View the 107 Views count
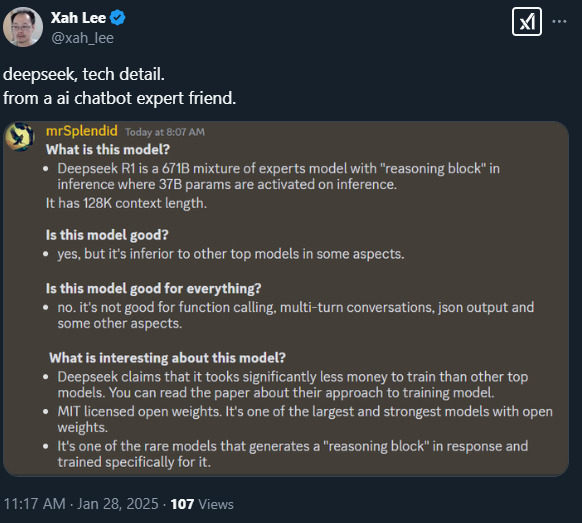 click(x=202, y=504)
